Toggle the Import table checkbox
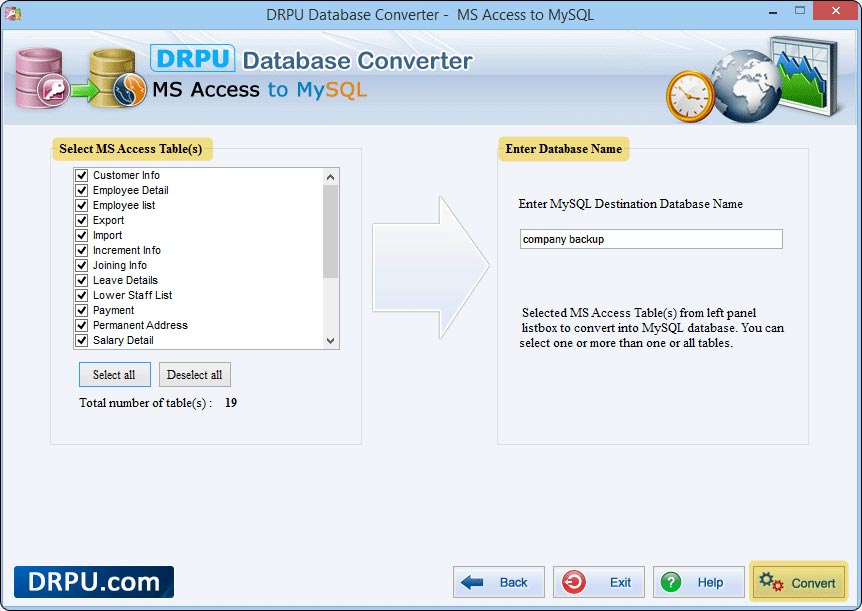The height and width of the screenshot is (611, 862). [82, 235]
